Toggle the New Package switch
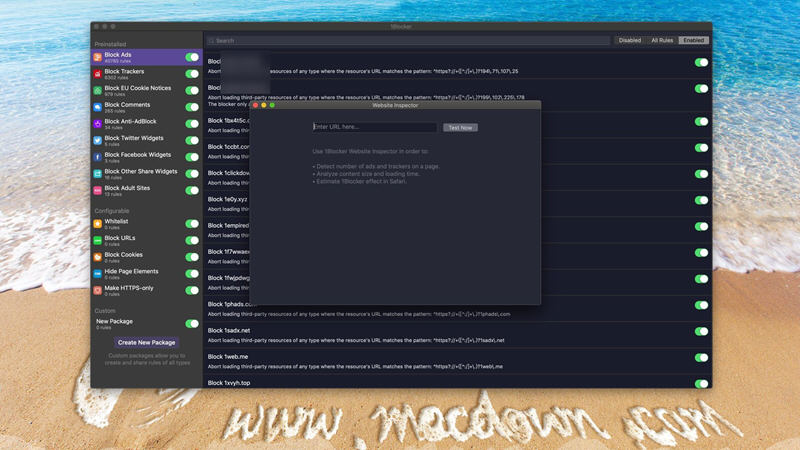800x450 pixels. coord(192,324)
